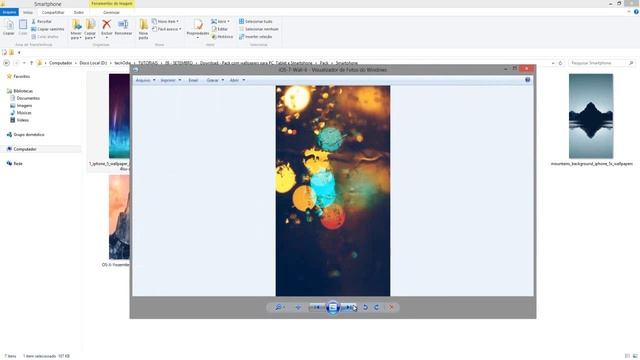Click Renomear icon in ribbon
Screen dimensions: 640x360
click(x=123, y=27)
